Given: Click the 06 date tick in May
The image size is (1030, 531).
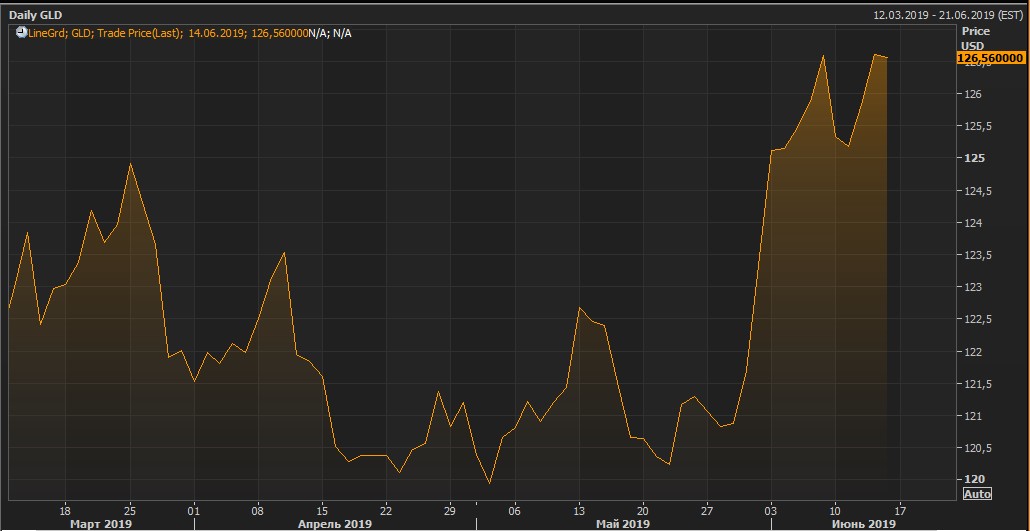Looking at the screenshot, I should pyautogui.click(x=515, y=510).
